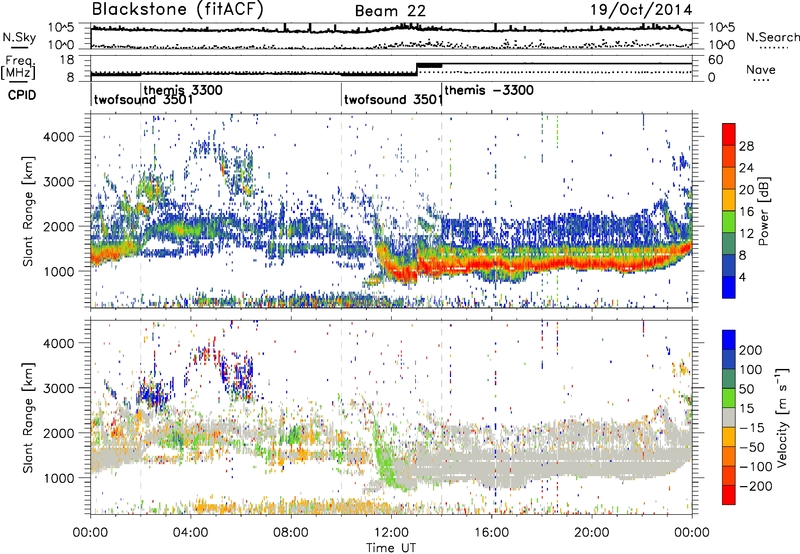Select the 28 label on Power colorbar
Image resolution: width=800 pixels, height=554 pixels.
click(x=746, y=146)
